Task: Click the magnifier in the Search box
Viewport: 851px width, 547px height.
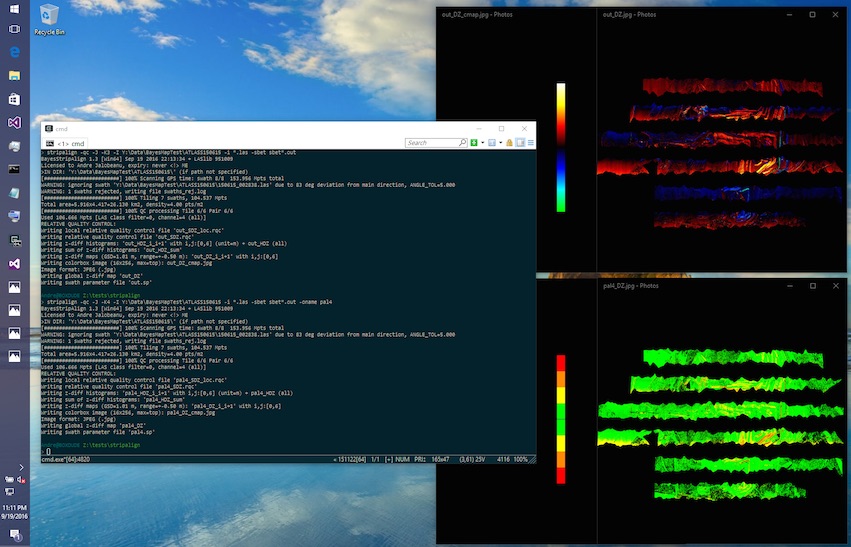Action: click(x=462, y=143)
